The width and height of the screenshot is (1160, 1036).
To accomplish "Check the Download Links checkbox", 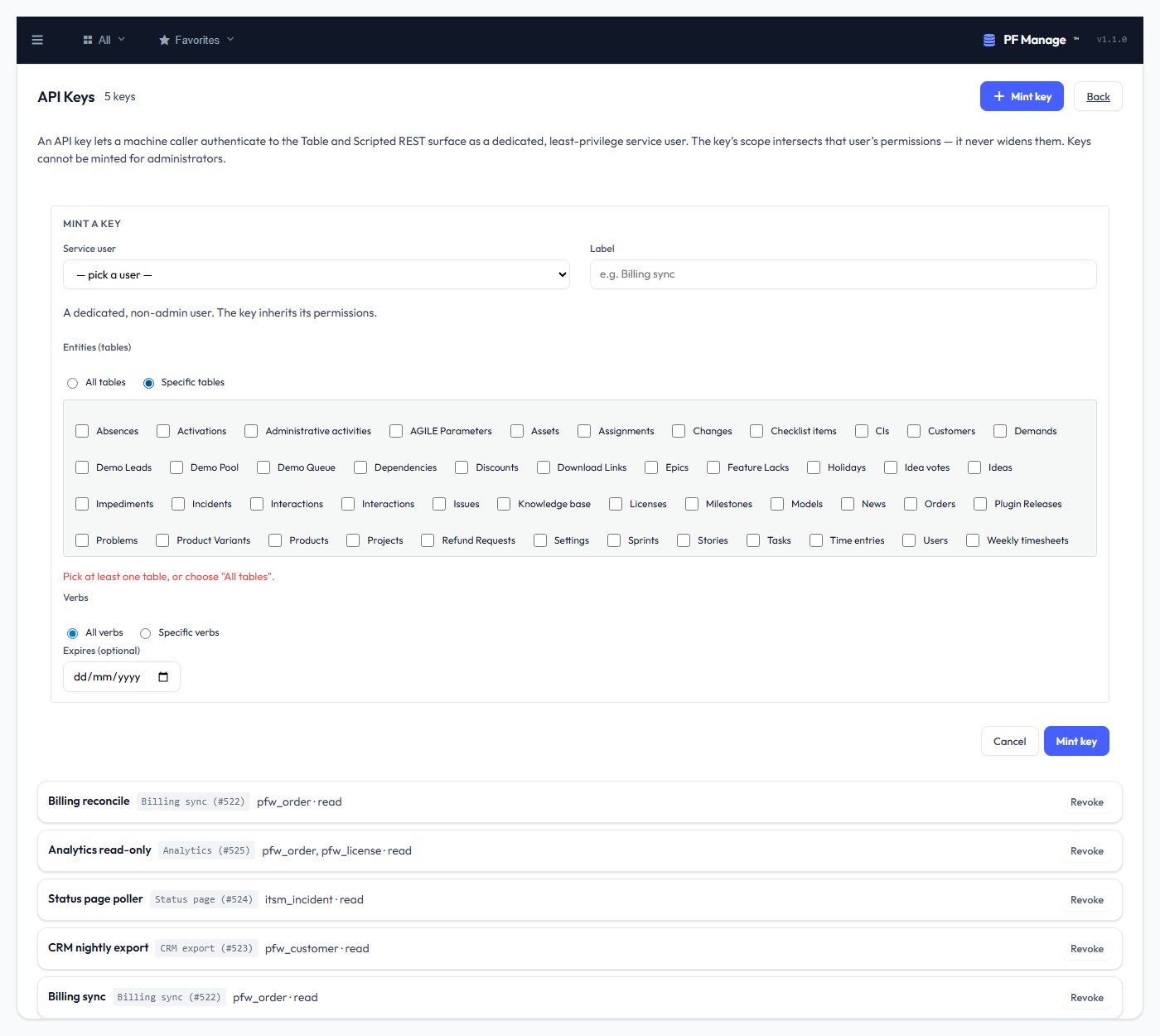I will (544, 467).
